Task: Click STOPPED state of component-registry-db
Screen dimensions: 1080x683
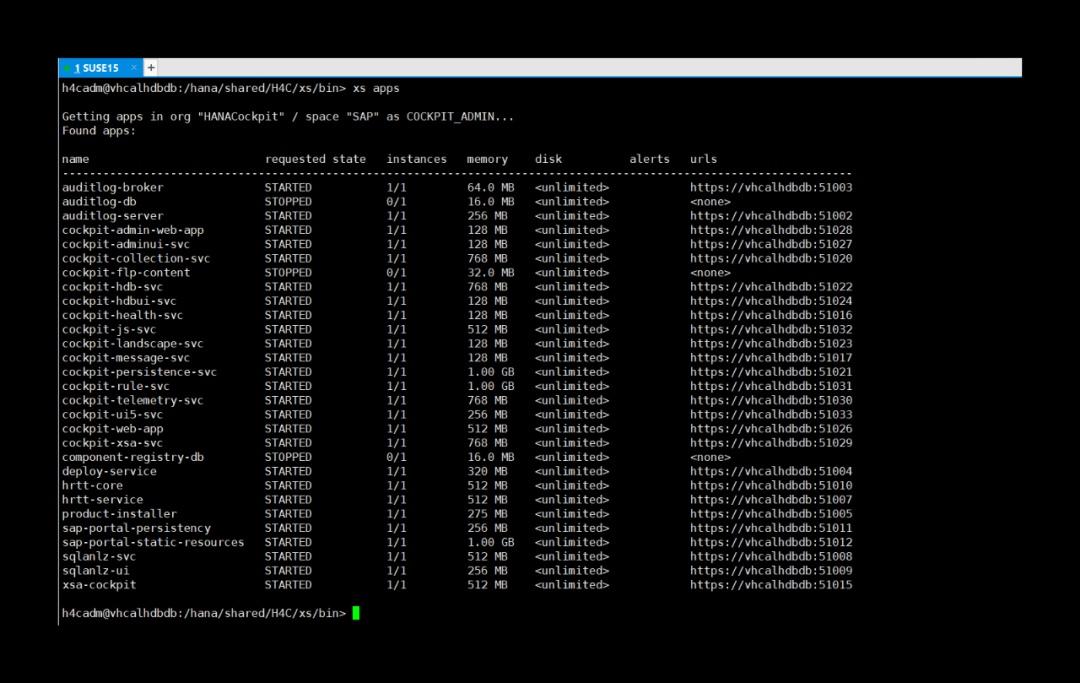Action: pyautogui.click(x=288, y=457)
